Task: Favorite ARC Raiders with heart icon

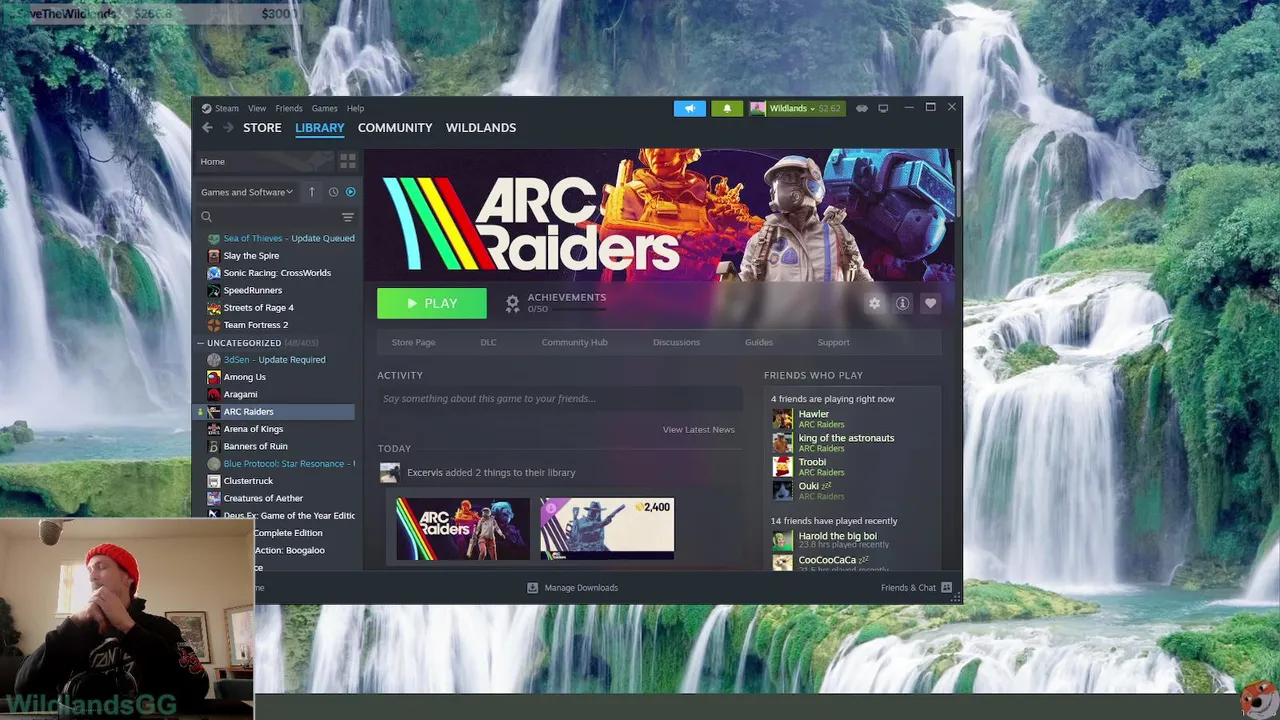Action: click(930, 304)
